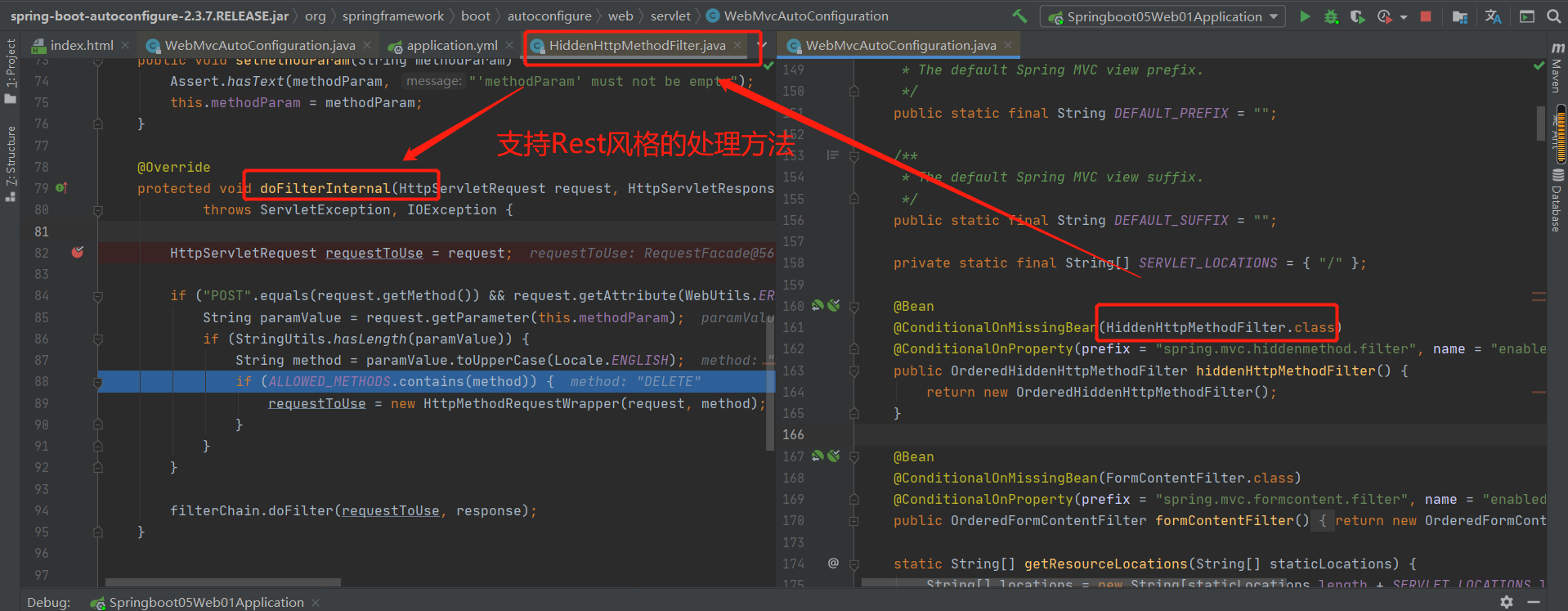Open run configuration dropdown Springboot05Web01Application

coord(1163,16)
